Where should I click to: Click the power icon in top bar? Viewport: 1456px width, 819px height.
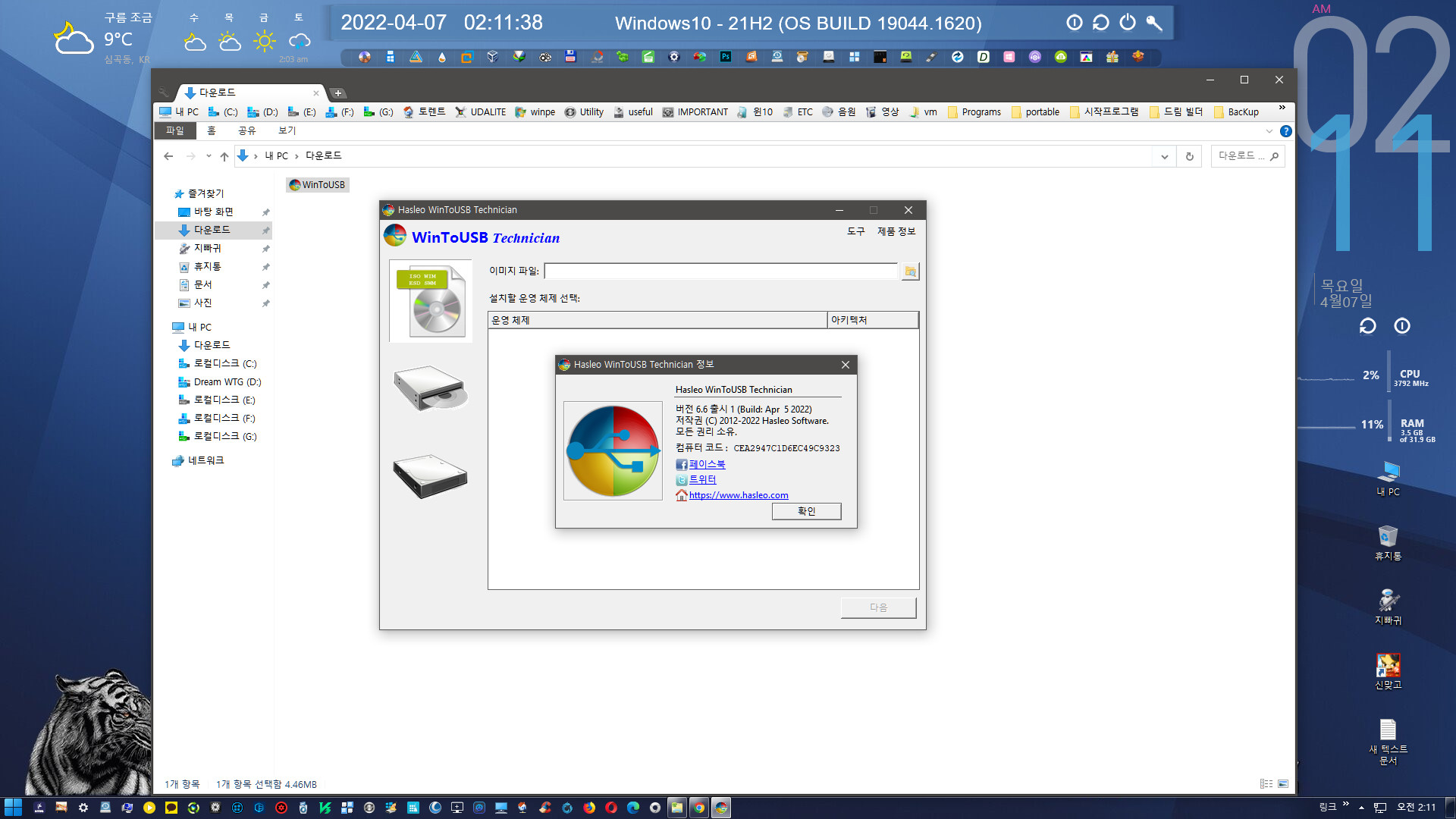pos(1128,23)
